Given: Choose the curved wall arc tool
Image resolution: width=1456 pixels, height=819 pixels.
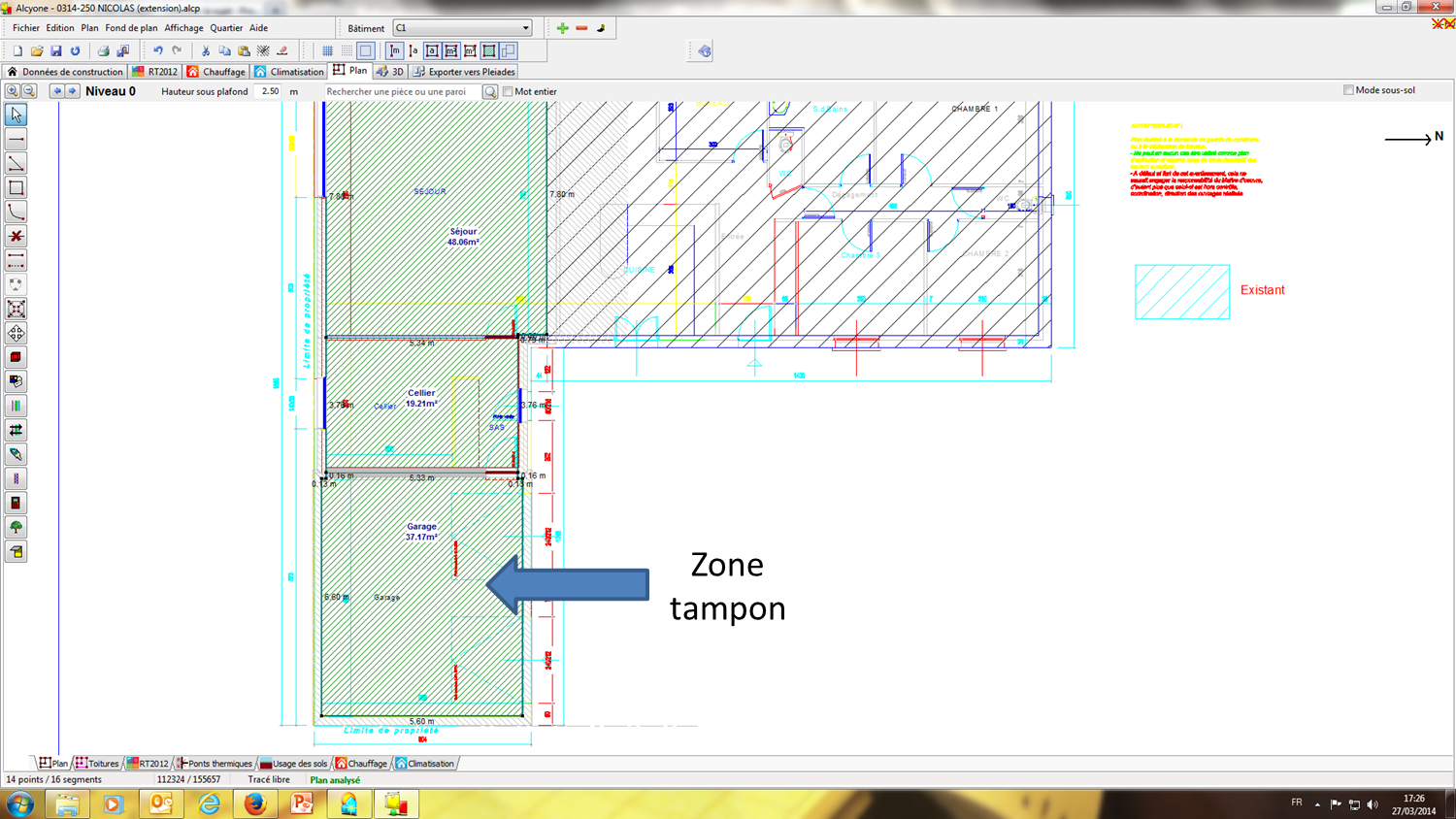Looking at the screenshot, I should point(16,213).
